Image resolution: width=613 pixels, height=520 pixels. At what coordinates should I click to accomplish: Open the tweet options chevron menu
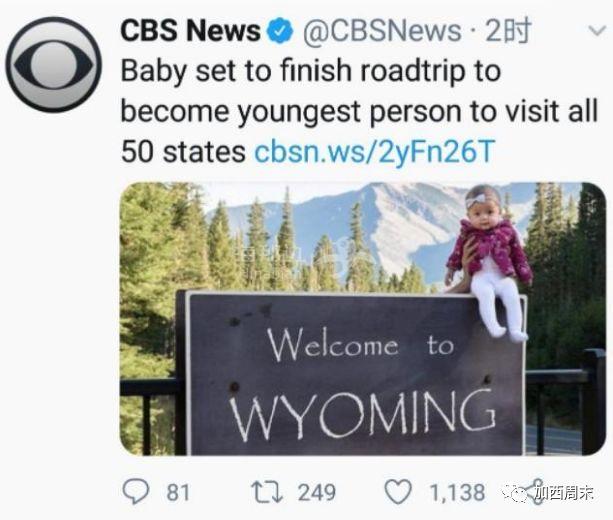[597, 31]
